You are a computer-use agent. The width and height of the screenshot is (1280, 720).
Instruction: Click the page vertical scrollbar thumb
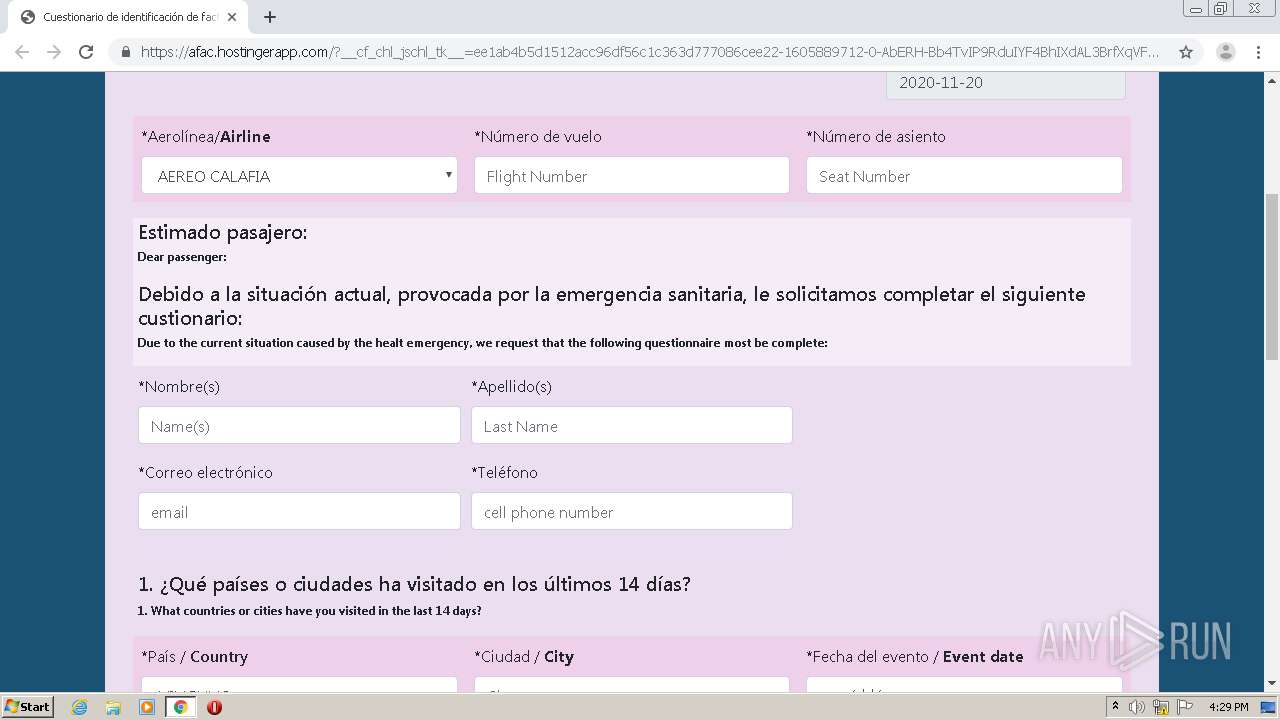pos(1272,276)
